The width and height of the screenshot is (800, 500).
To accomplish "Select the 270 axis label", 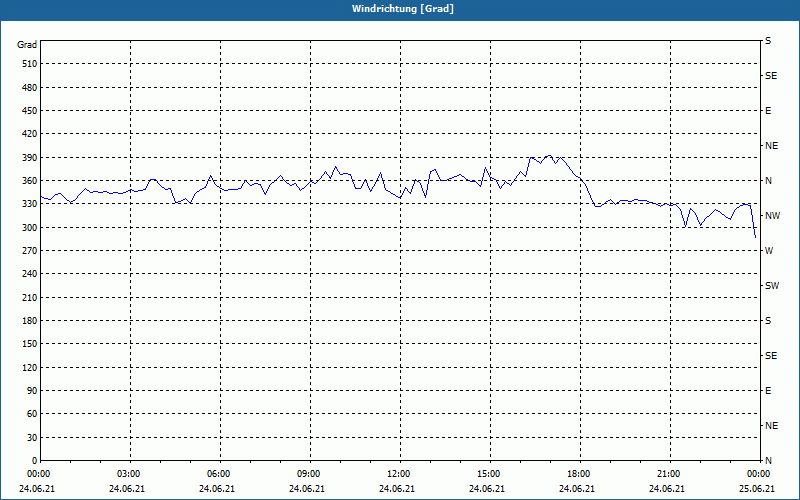I will (30, 251).
